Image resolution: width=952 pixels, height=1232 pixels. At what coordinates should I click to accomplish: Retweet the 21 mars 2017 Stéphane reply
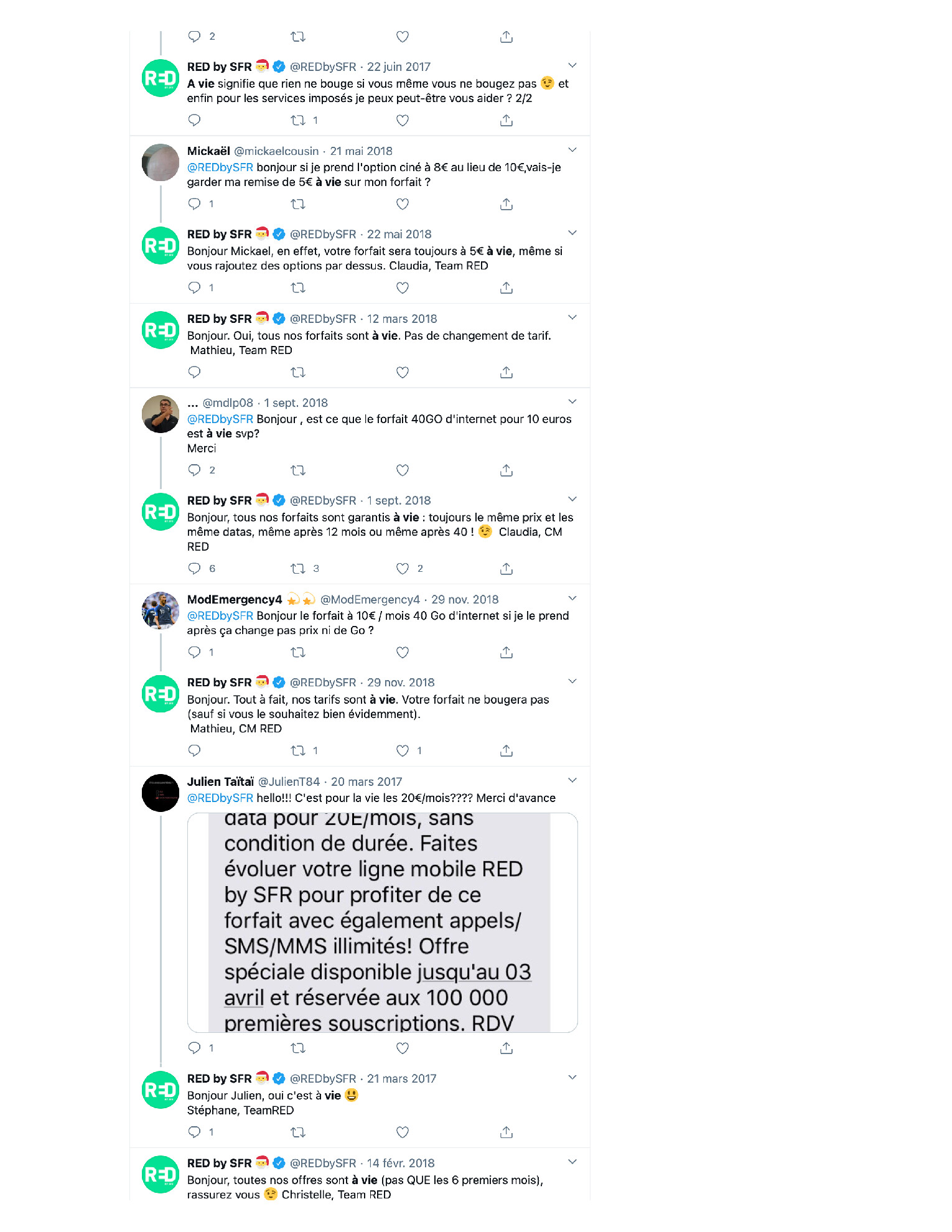tap(298, 1132)
